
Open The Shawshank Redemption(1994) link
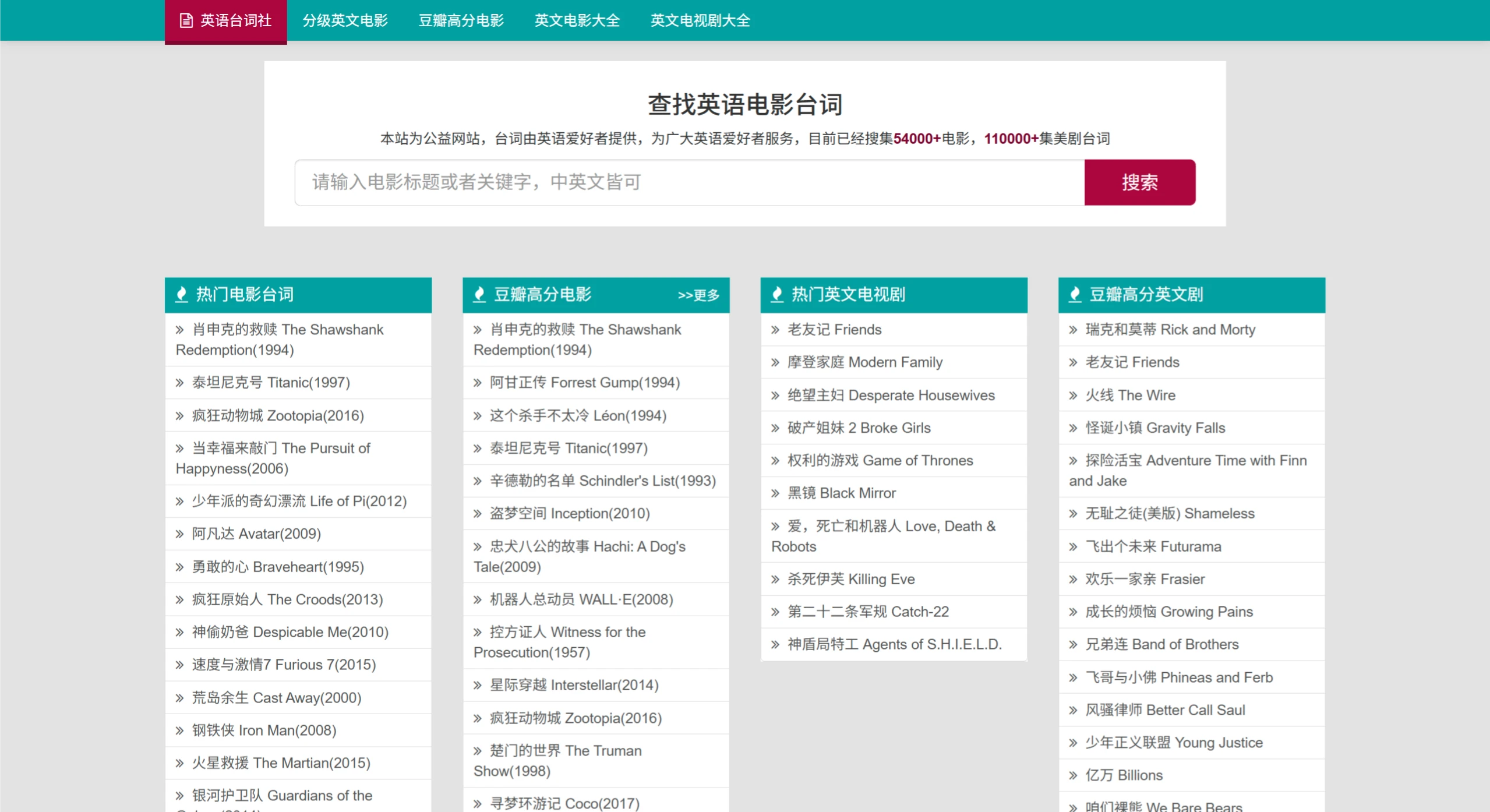280,340
